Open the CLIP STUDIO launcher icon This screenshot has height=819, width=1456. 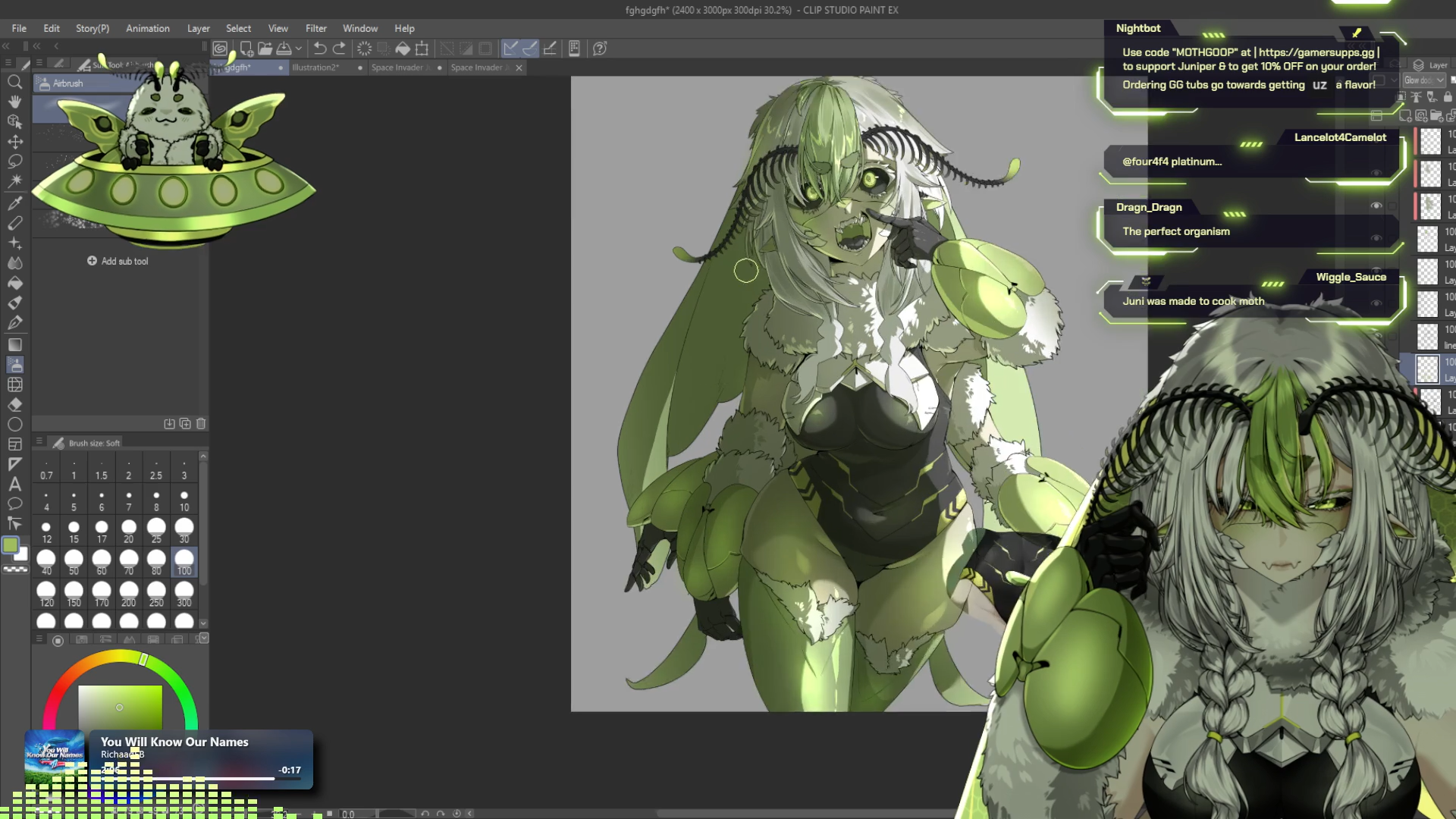220,49
